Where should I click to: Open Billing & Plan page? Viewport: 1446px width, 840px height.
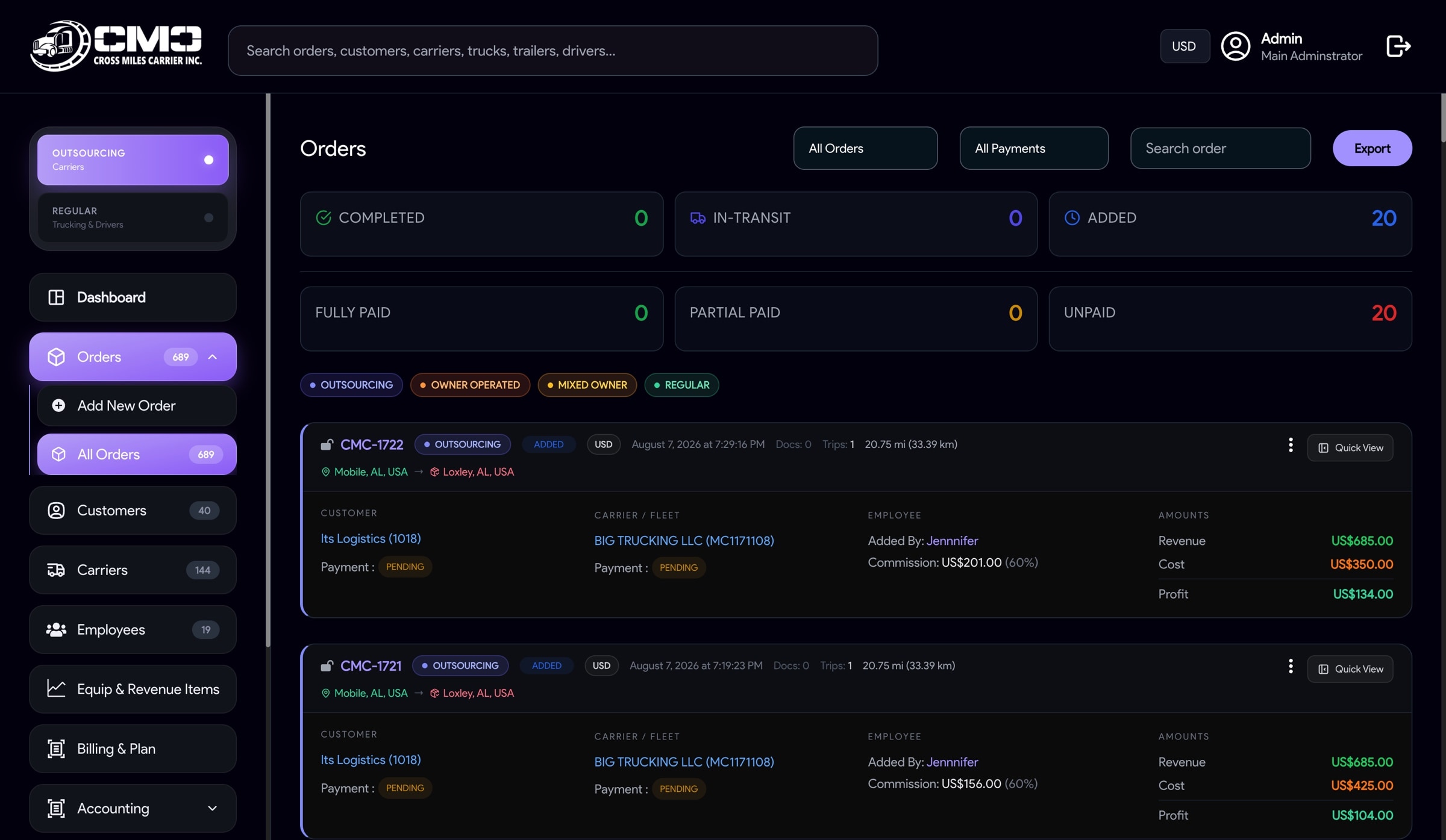point(133,749)
